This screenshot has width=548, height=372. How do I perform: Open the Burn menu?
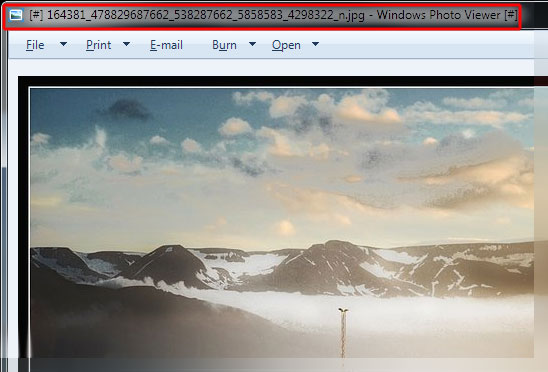coord(224,45)
